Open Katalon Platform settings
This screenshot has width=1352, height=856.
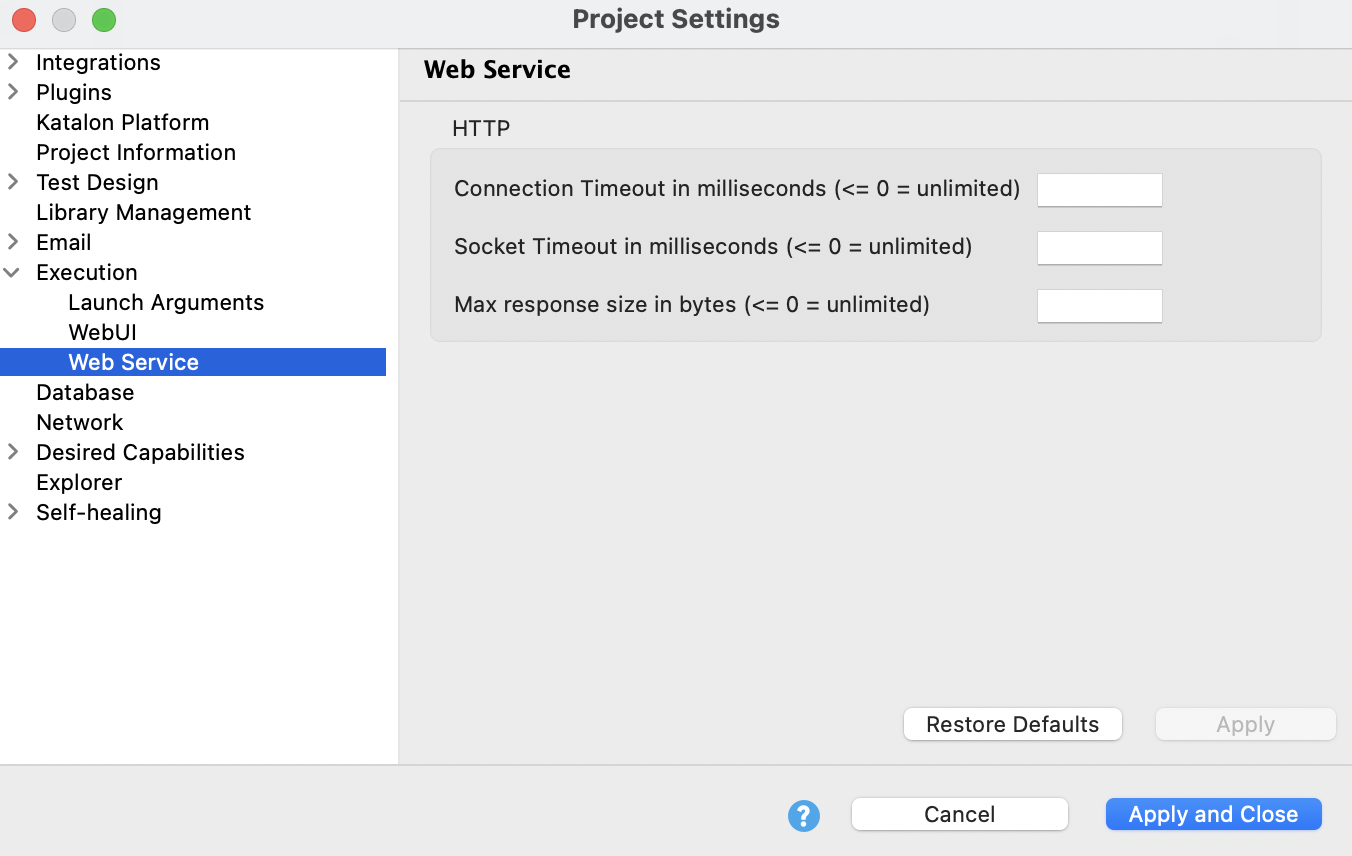(122, 122)
